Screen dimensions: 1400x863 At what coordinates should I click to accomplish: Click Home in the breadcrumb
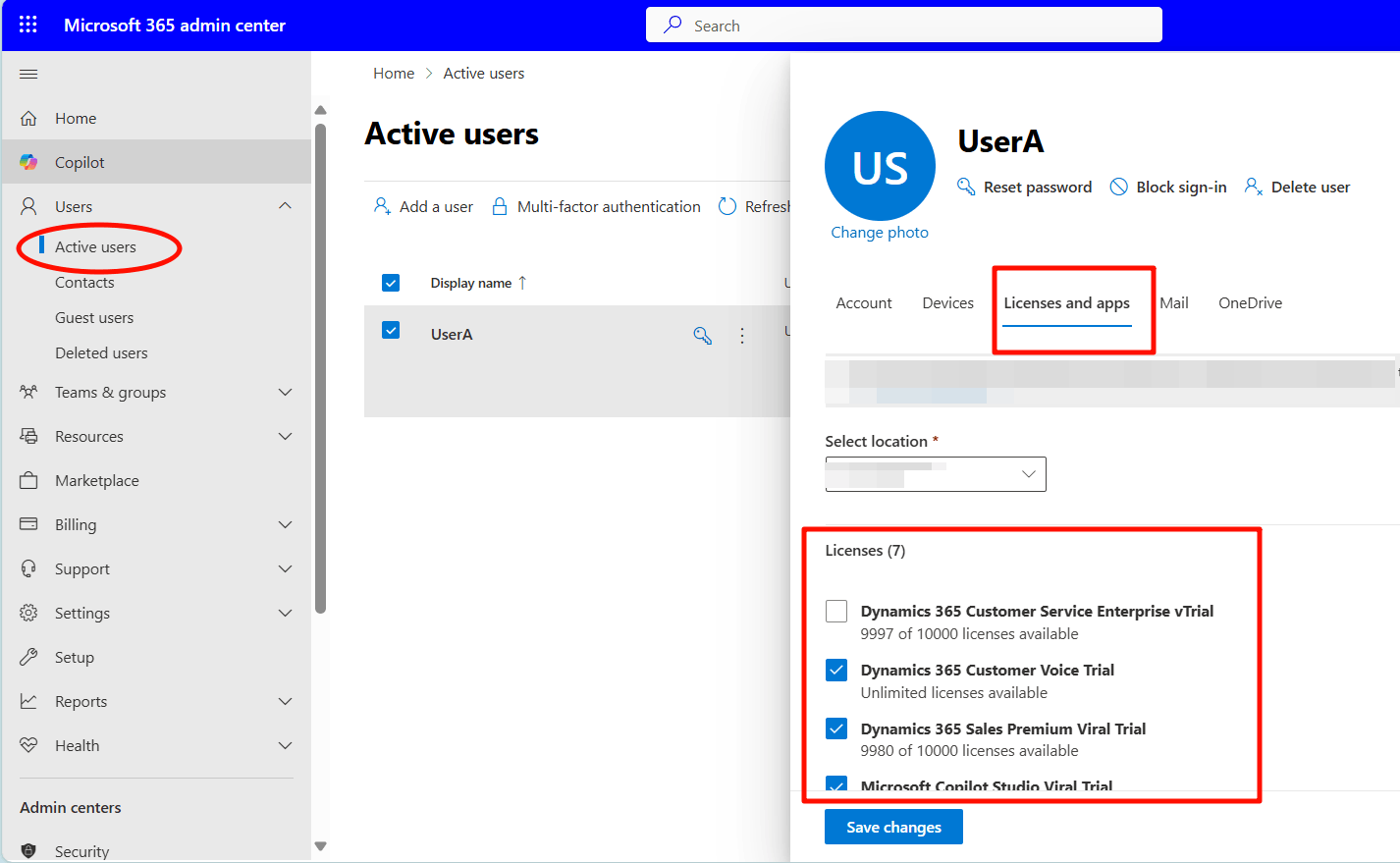pyautogui.click(x=394, y=74)
